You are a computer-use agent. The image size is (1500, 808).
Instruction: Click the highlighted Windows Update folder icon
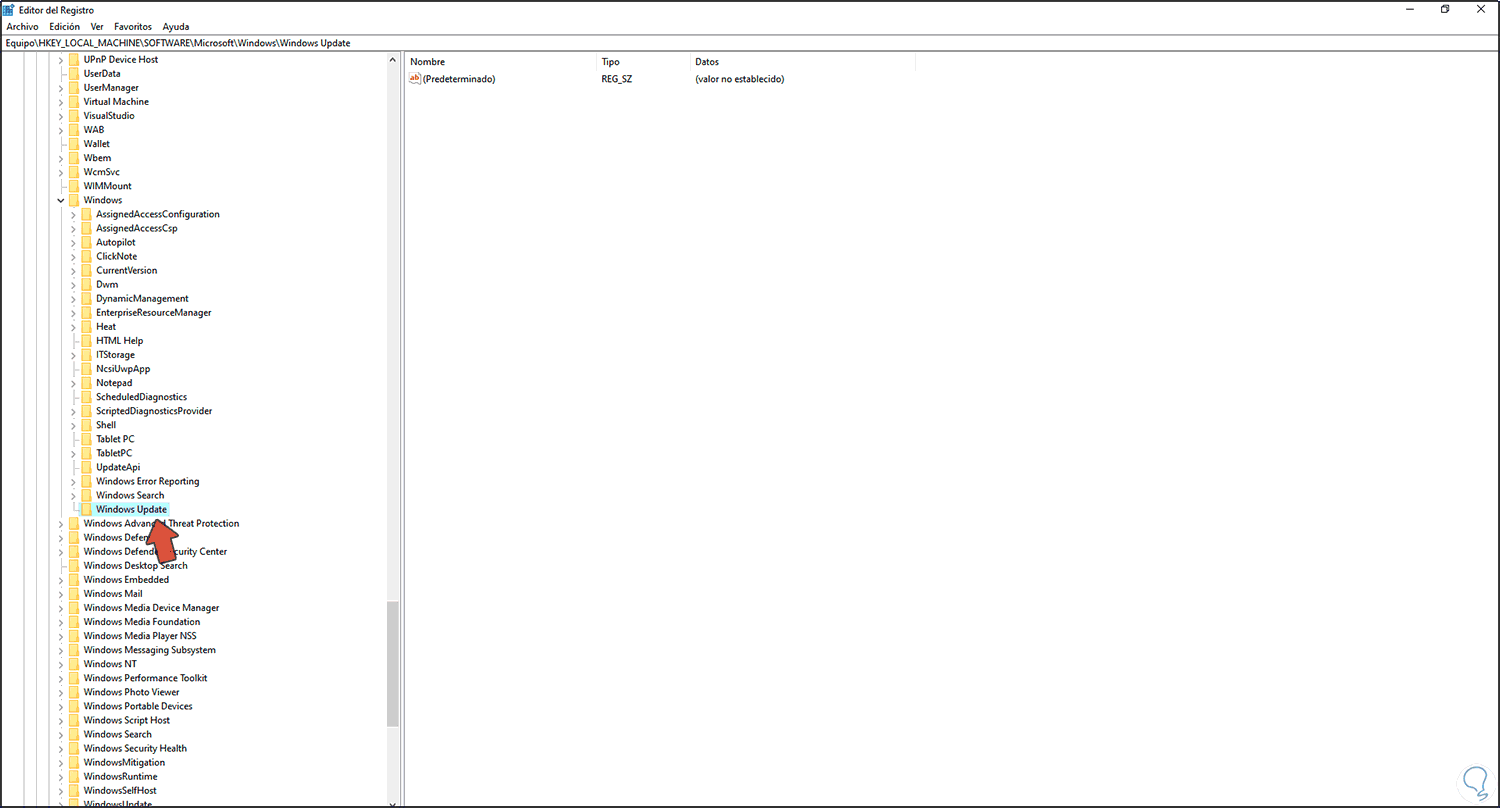point(87,509)
